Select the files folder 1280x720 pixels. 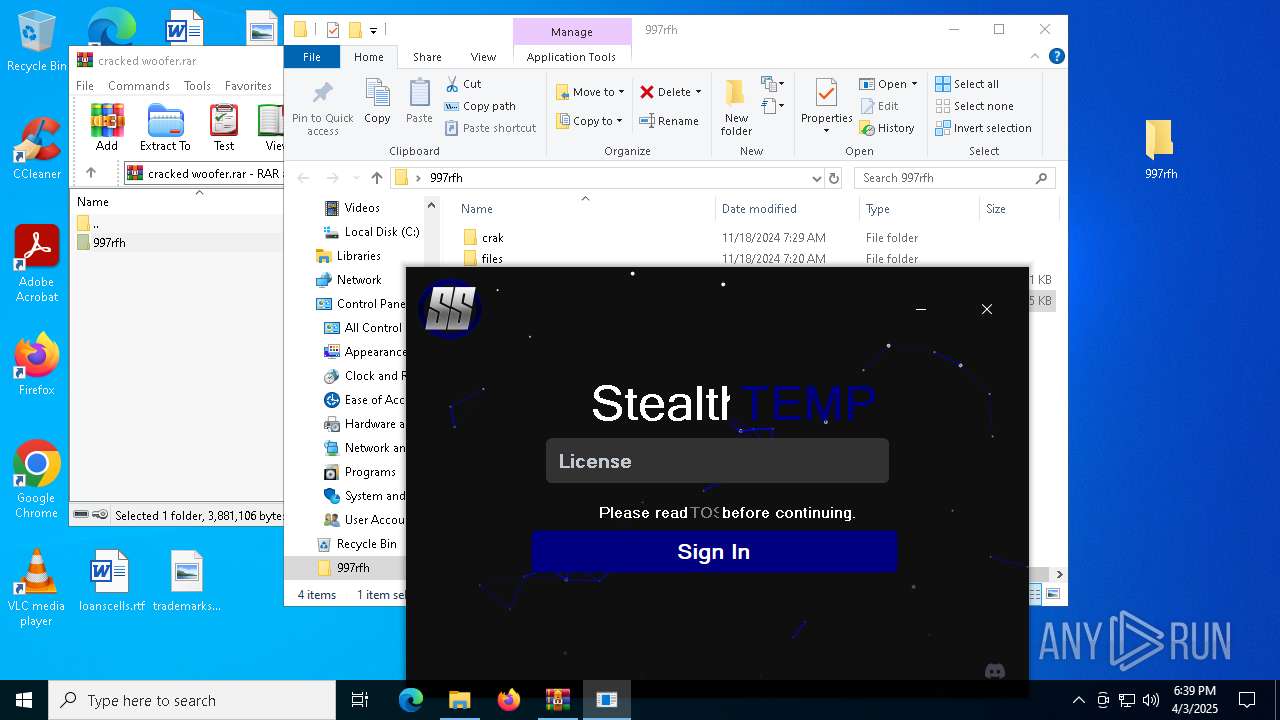[492, 259]
